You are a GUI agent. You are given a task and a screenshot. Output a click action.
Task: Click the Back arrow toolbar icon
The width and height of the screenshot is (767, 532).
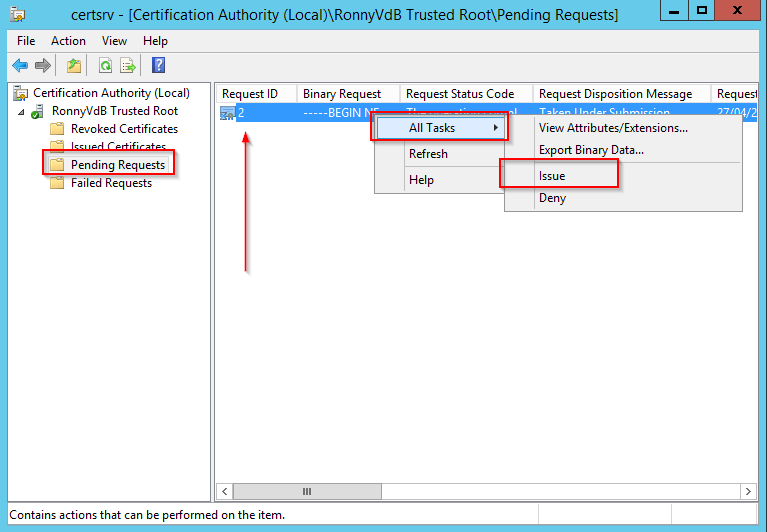(x=19, y=66)
